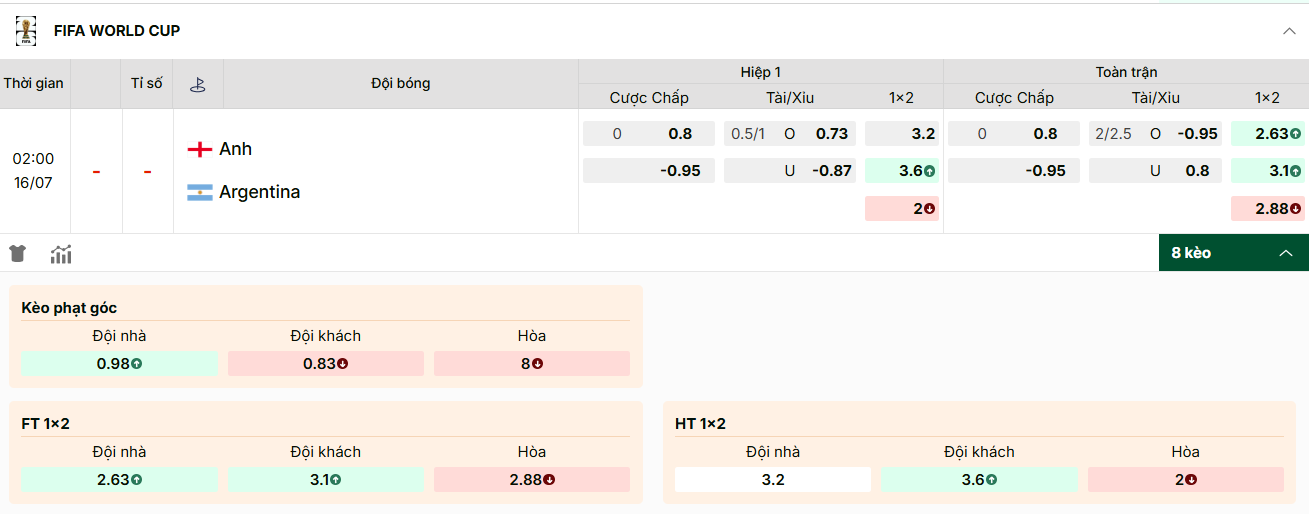Select Hòa 8 in corner bets

[x=532, y=364]
